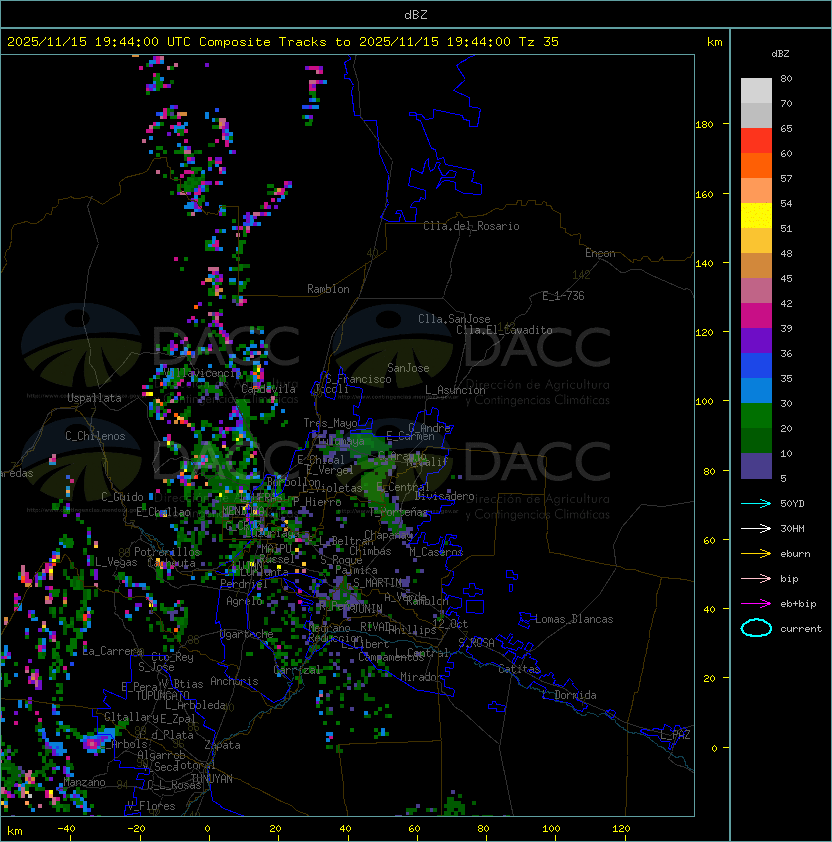Click the 'Lomas_Blancas' place label
This screenshot has width=832, height=842.
574,619
